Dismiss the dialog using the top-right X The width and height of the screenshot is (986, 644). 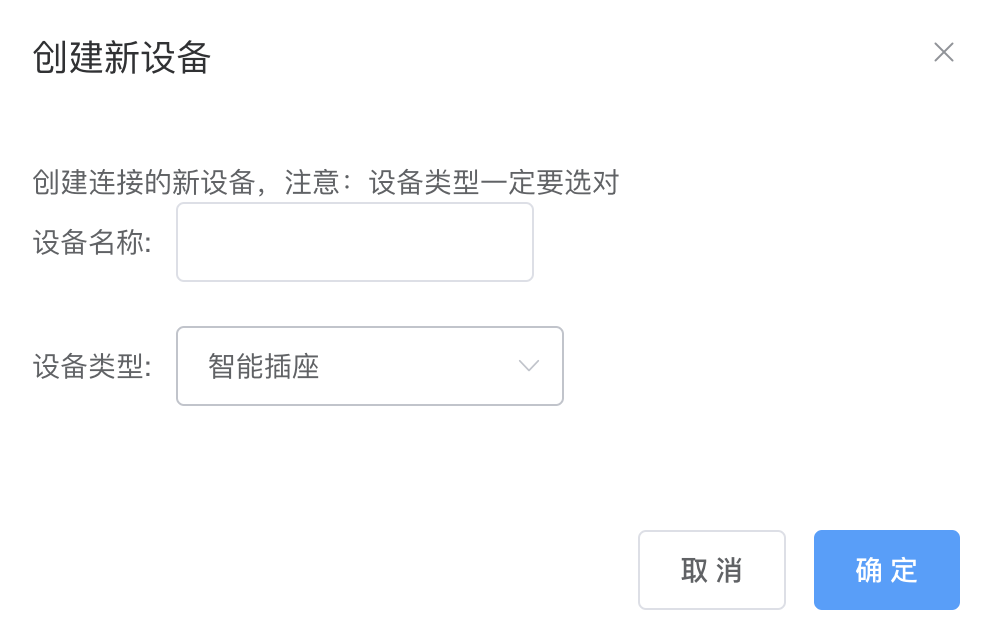943,53
